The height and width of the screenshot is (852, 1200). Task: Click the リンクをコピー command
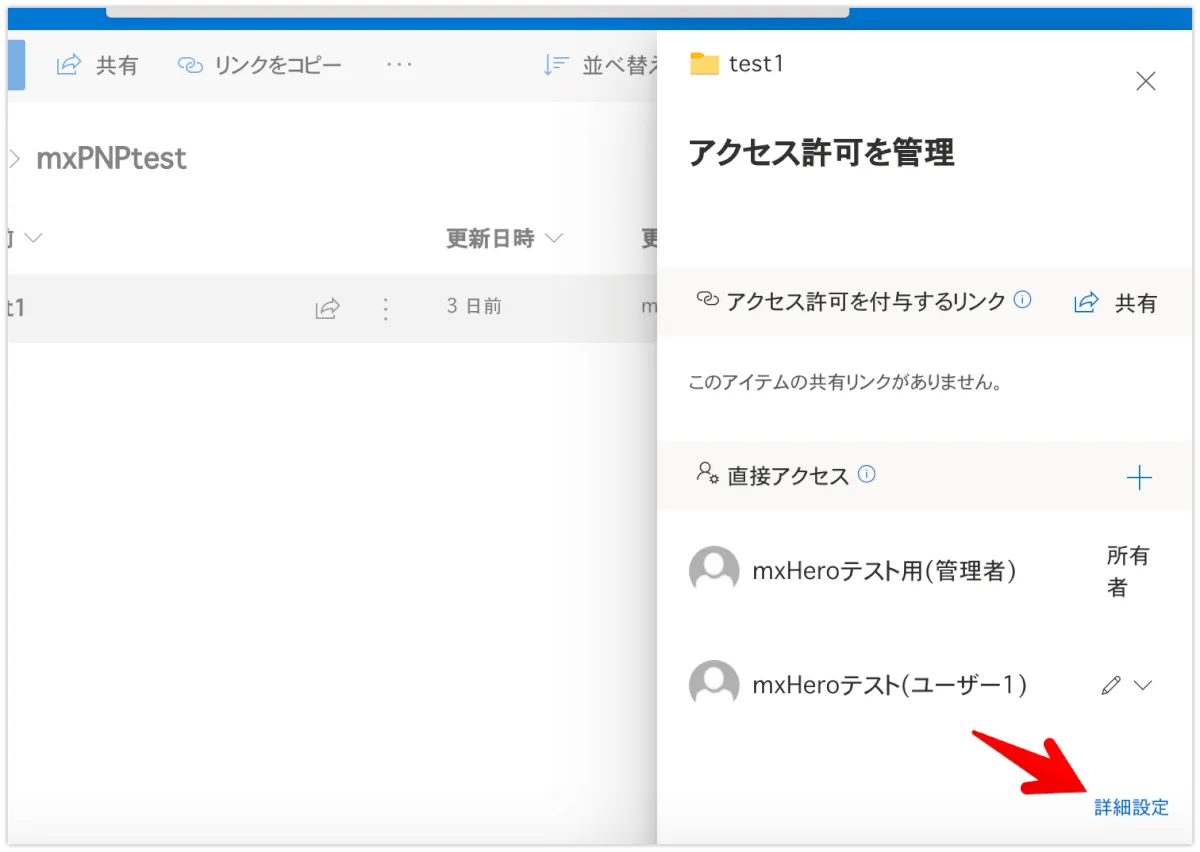pos(260,66)
